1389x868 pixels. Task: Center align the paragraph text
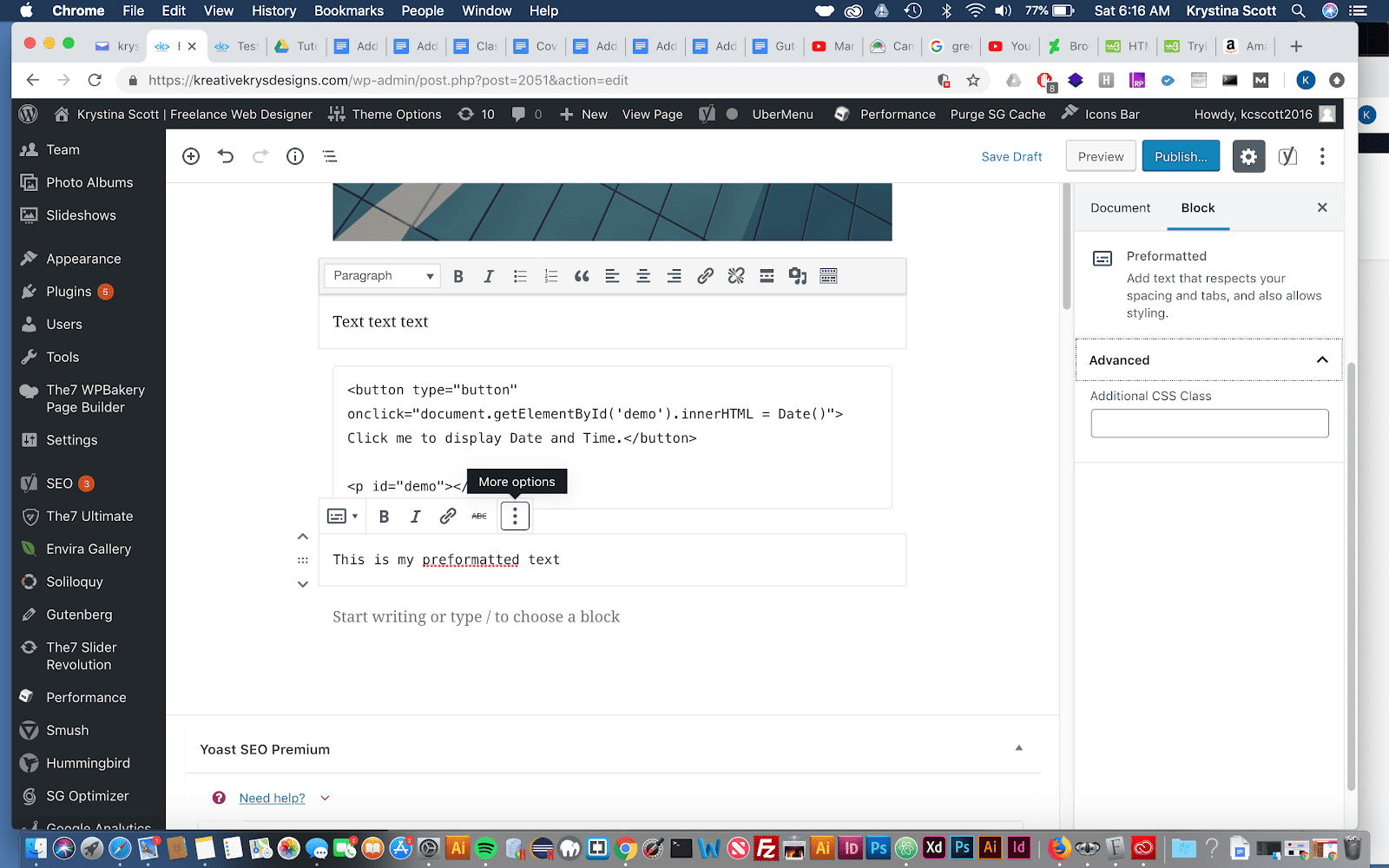coord(643,276)
